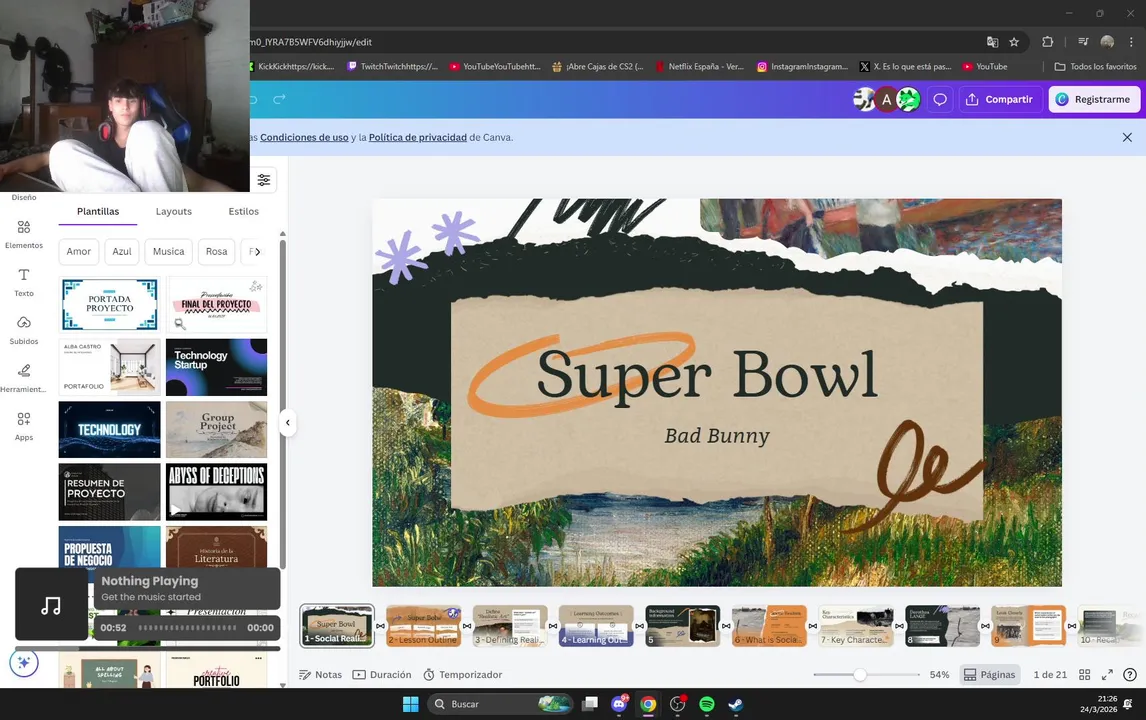Open Spotify from the taskbar
Image resolution: width=1146 pixels, height=720 pixels.
pos(707,704)
